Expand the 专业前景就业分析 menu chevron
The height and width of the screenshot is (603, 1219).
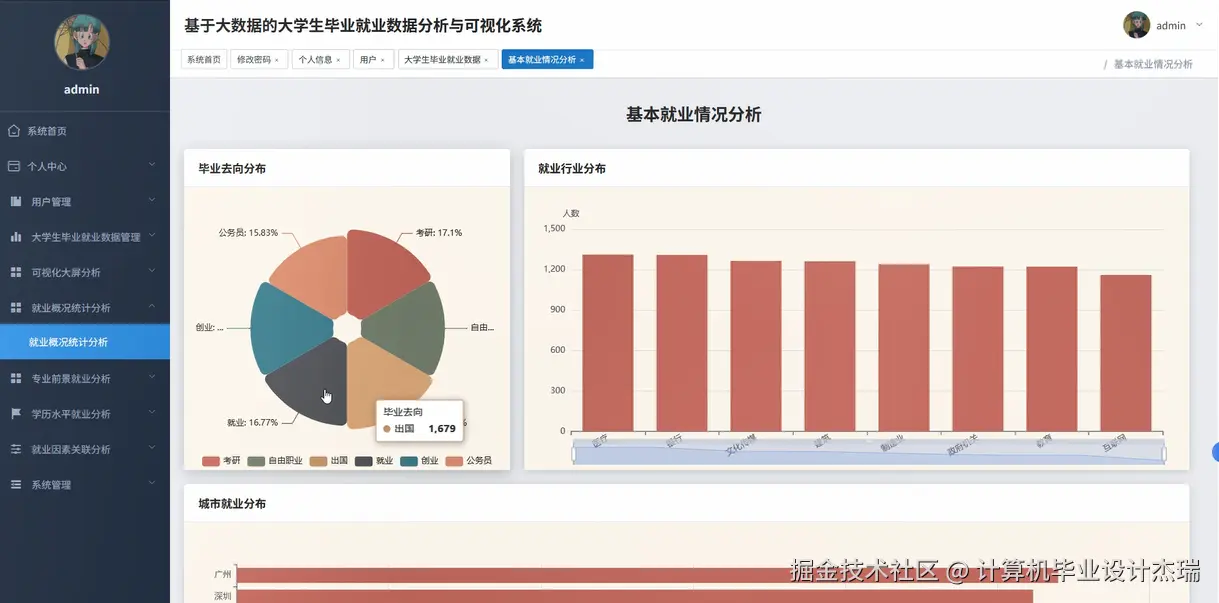pos(152,377)
